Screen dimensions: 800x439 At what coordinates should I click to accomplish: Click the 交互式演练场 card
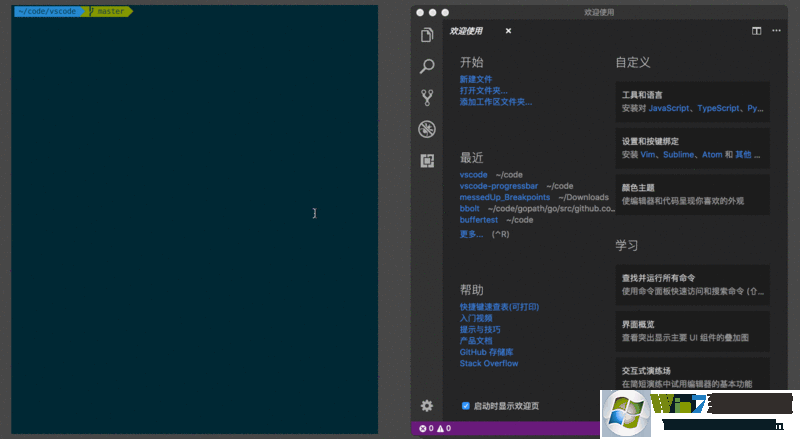click(x=692, y=374)
